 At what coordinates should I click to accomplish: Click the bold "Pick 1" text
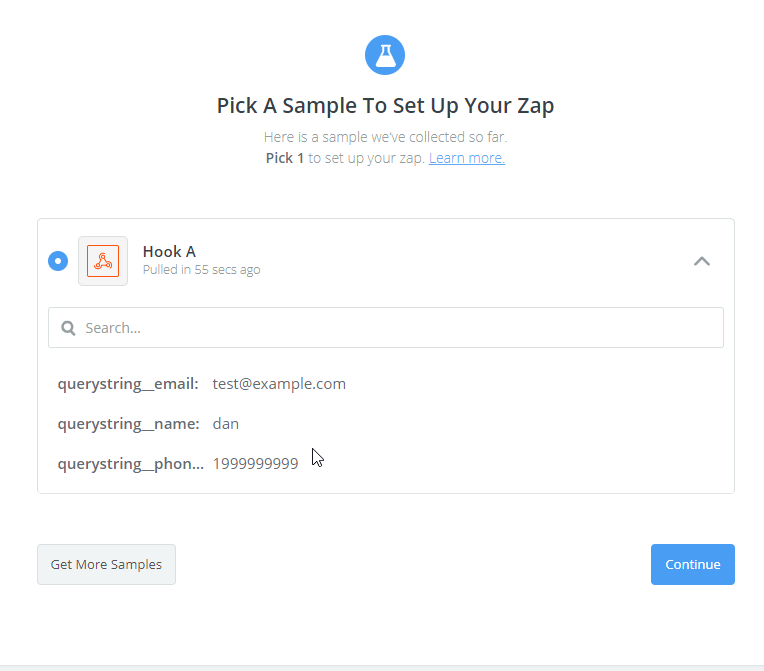pos(285,158)
